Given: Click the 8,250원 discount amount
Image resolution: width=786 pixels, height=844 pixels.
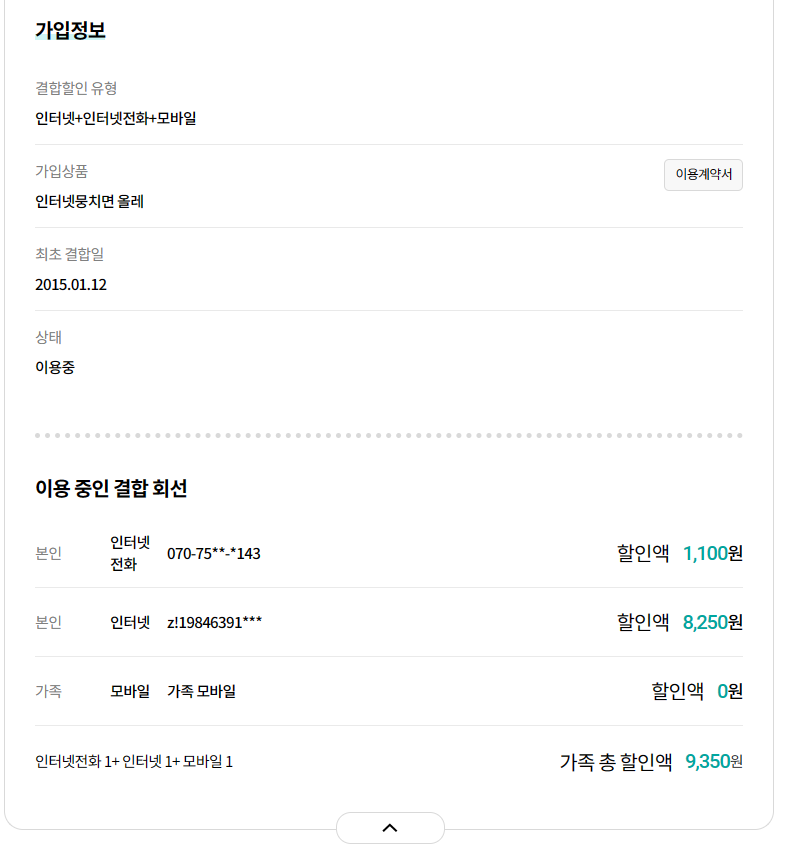Looking at the screenshot, I should point(712,622).
